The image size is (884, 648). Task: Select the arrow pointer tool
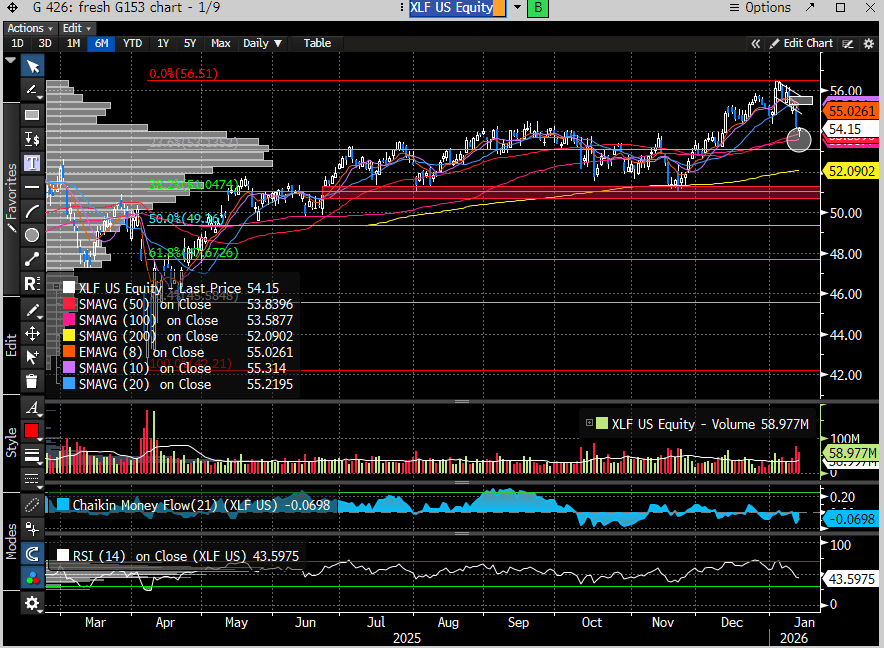point(32,66)
